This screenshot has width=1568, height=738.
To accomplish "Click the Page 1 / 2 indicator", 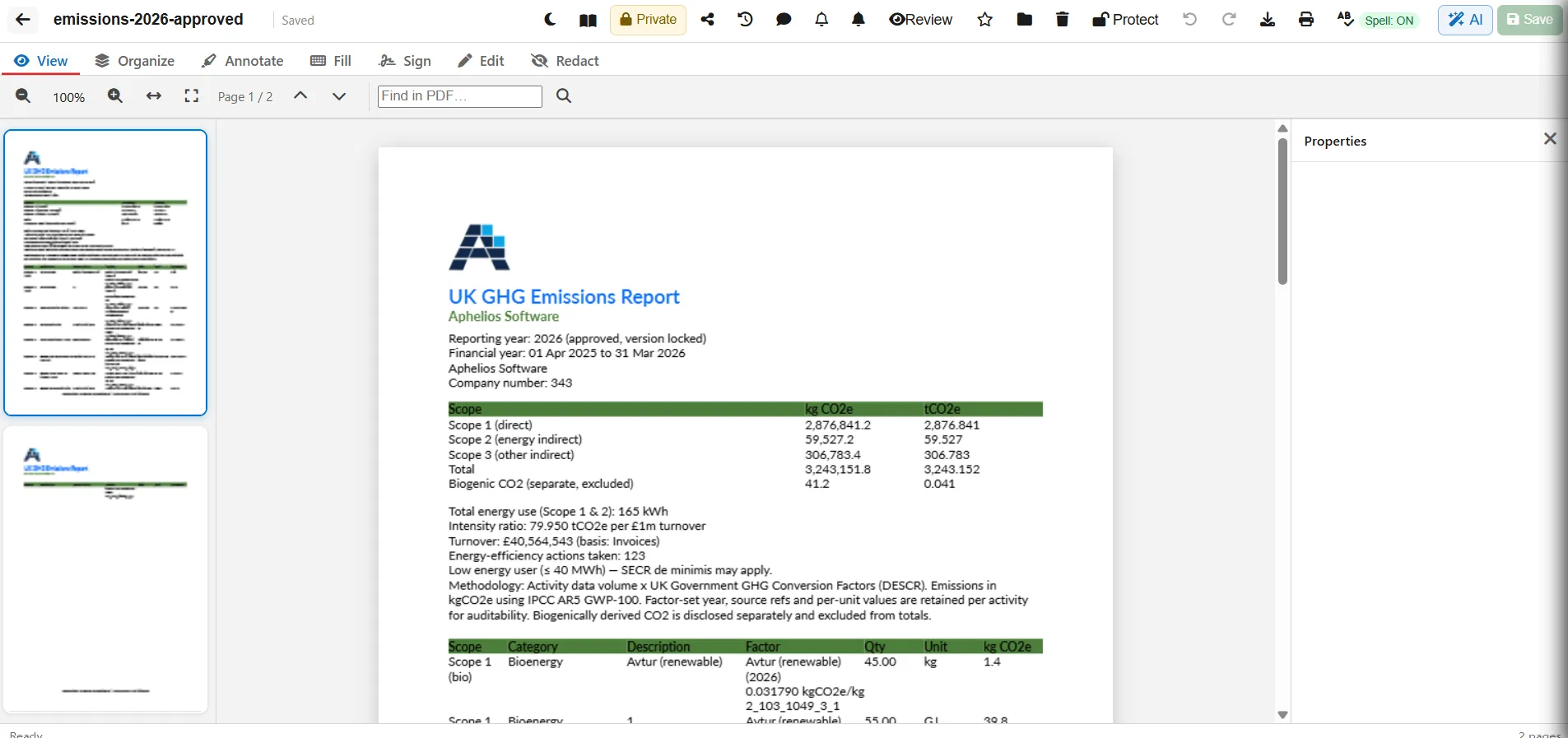I will [x=245, y=97].
